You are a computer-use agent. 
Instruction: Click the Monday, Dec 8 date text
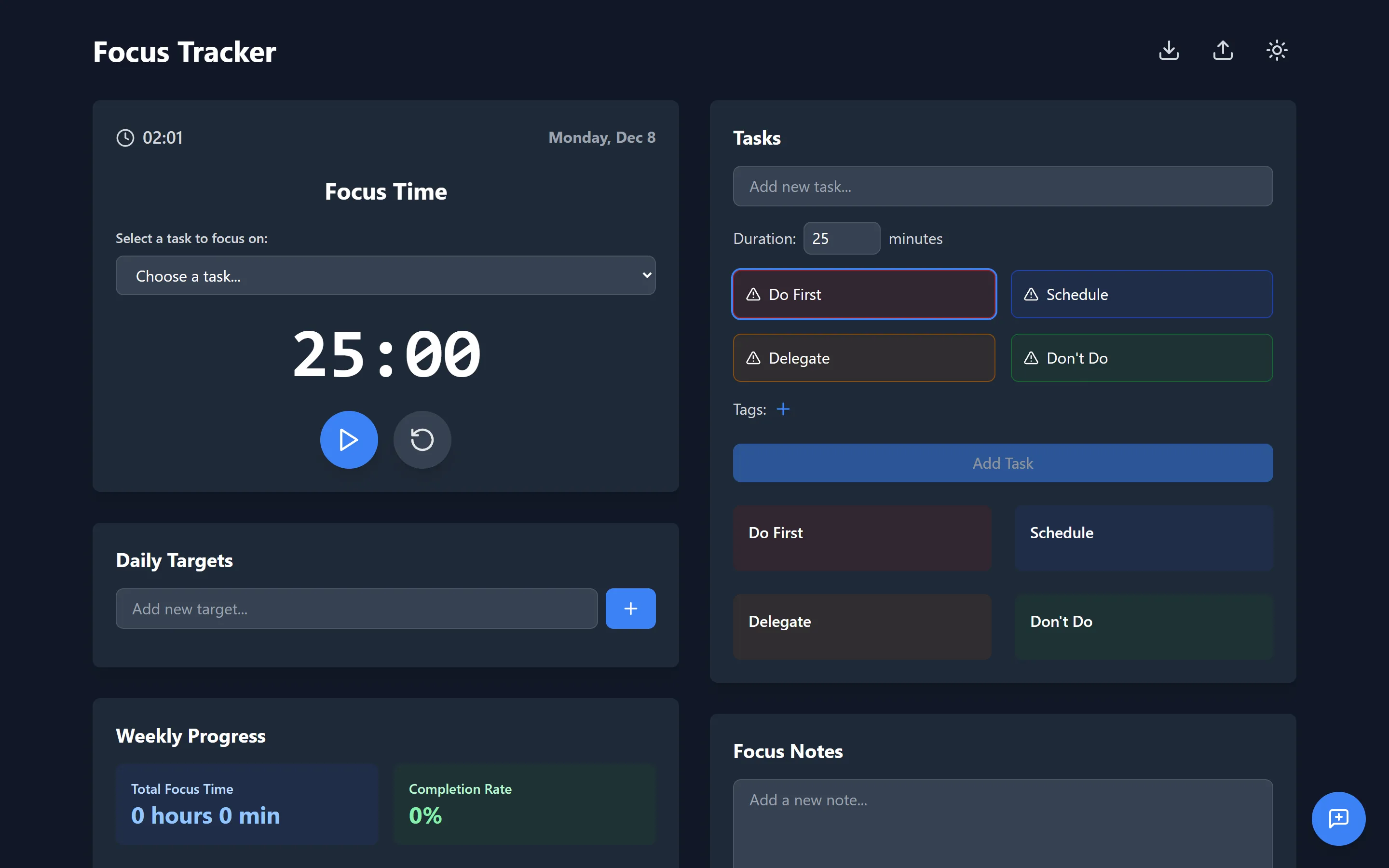pos(601,138)
